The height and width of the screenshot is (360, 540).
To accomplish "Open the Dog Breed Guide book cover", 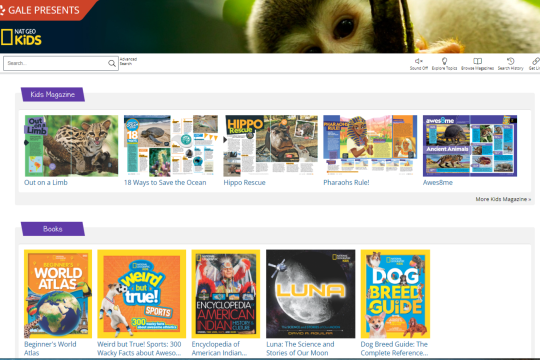I will tap(395, 294).
